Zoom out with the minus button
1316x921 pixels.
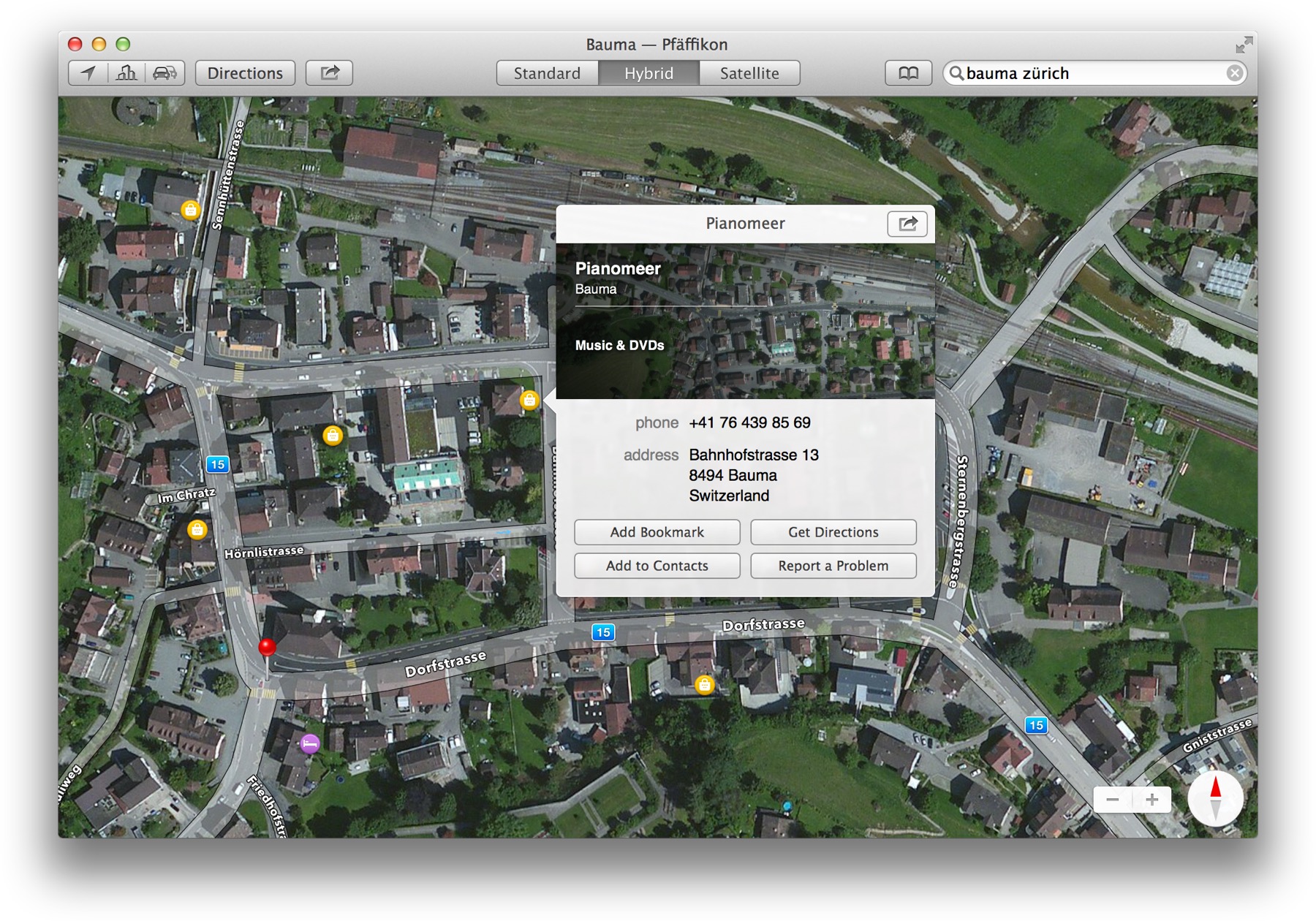pos(1113,800)
